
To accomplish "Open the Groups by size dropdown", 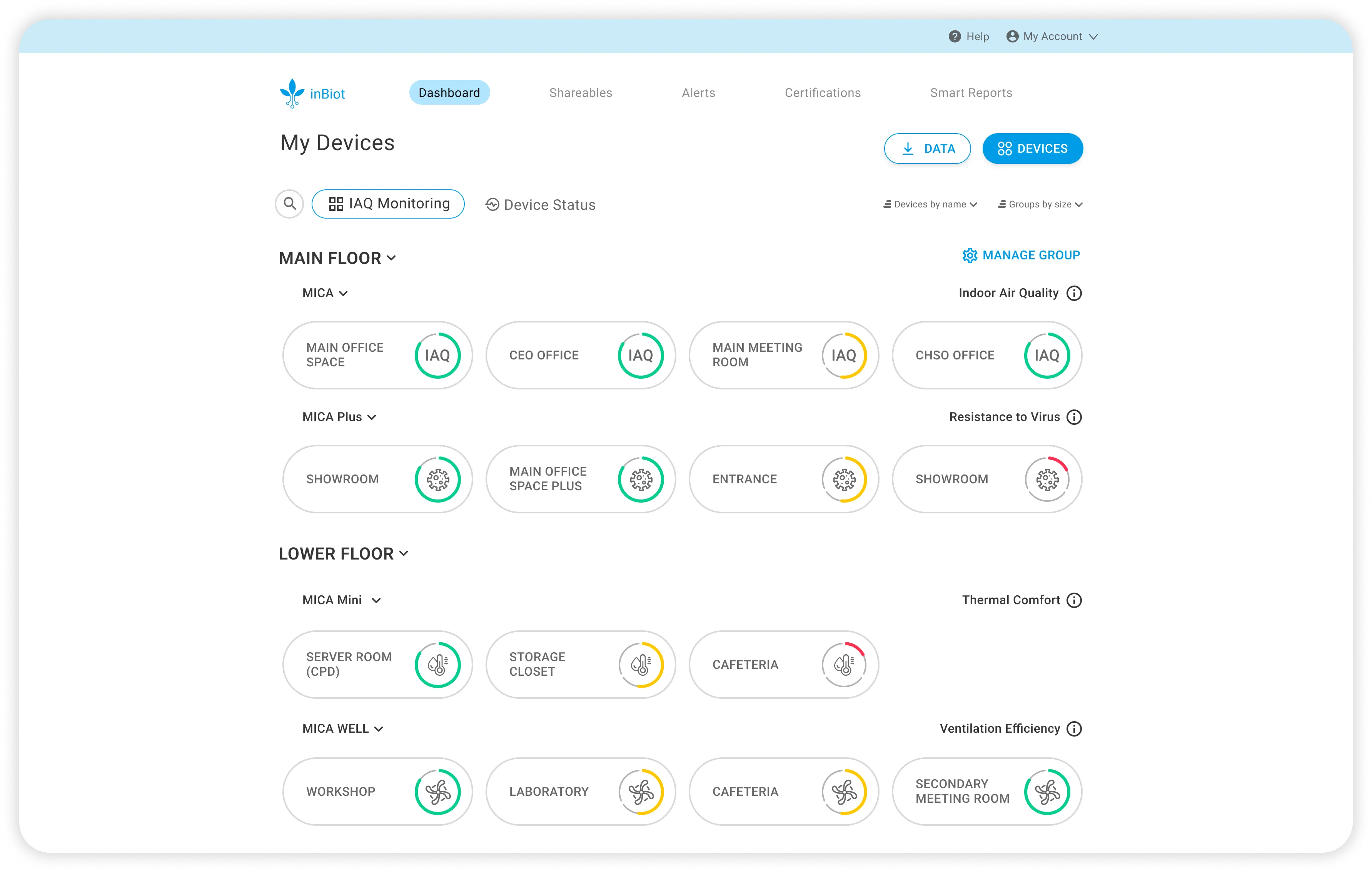I will (x=1040, y=205).
